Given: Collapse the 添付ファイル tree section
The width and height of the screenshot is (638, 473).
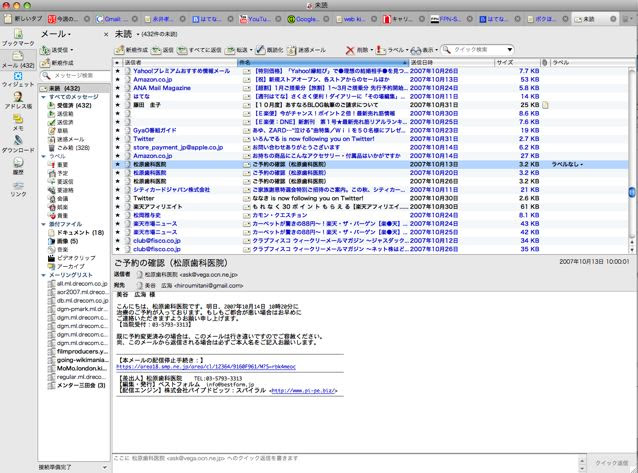Looking at the screenshot, I should point(44,224).
